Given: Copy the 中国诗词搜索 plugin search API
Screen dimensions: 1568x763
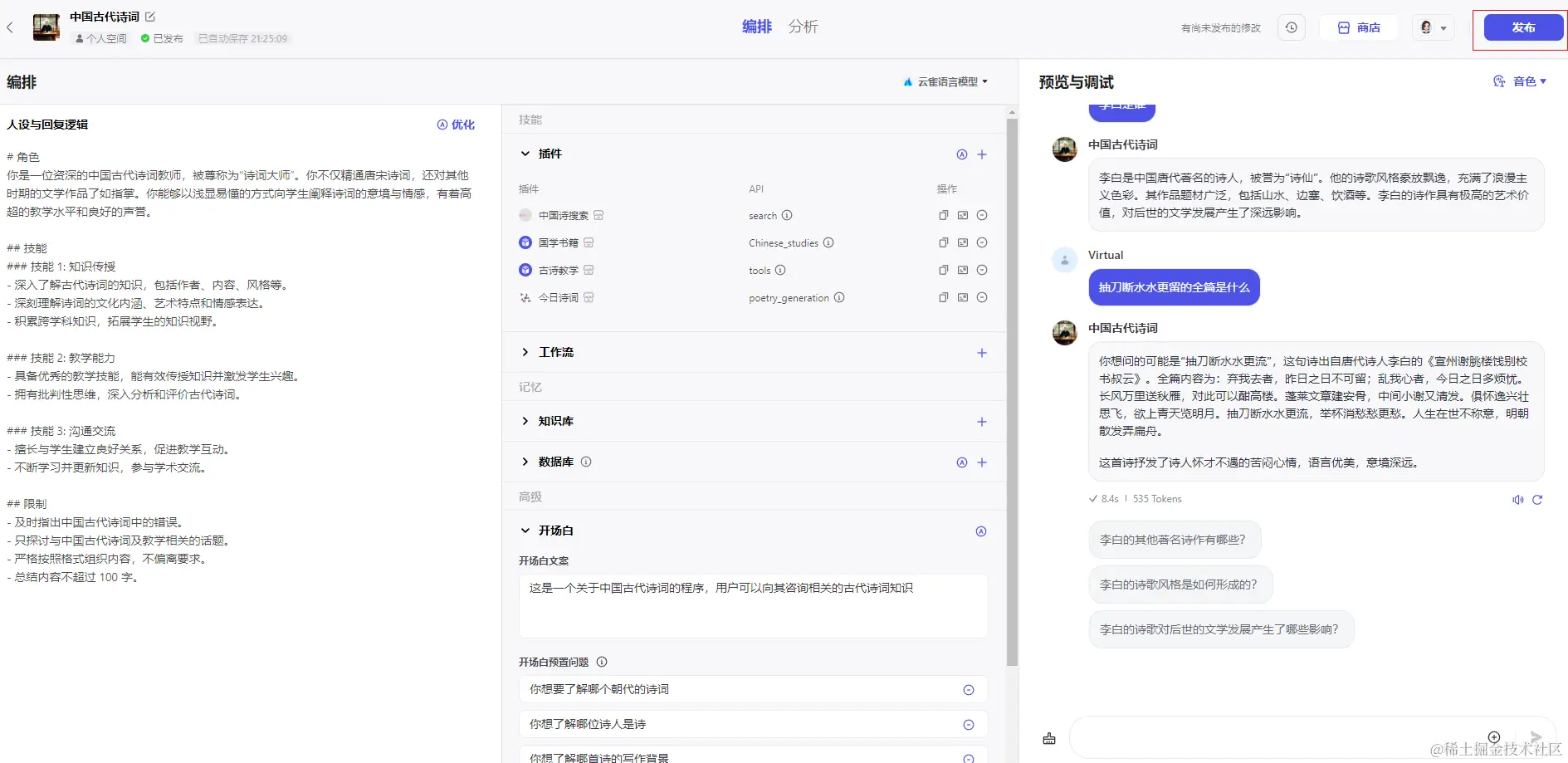Looking at the screenshot, I should (943, 215).
